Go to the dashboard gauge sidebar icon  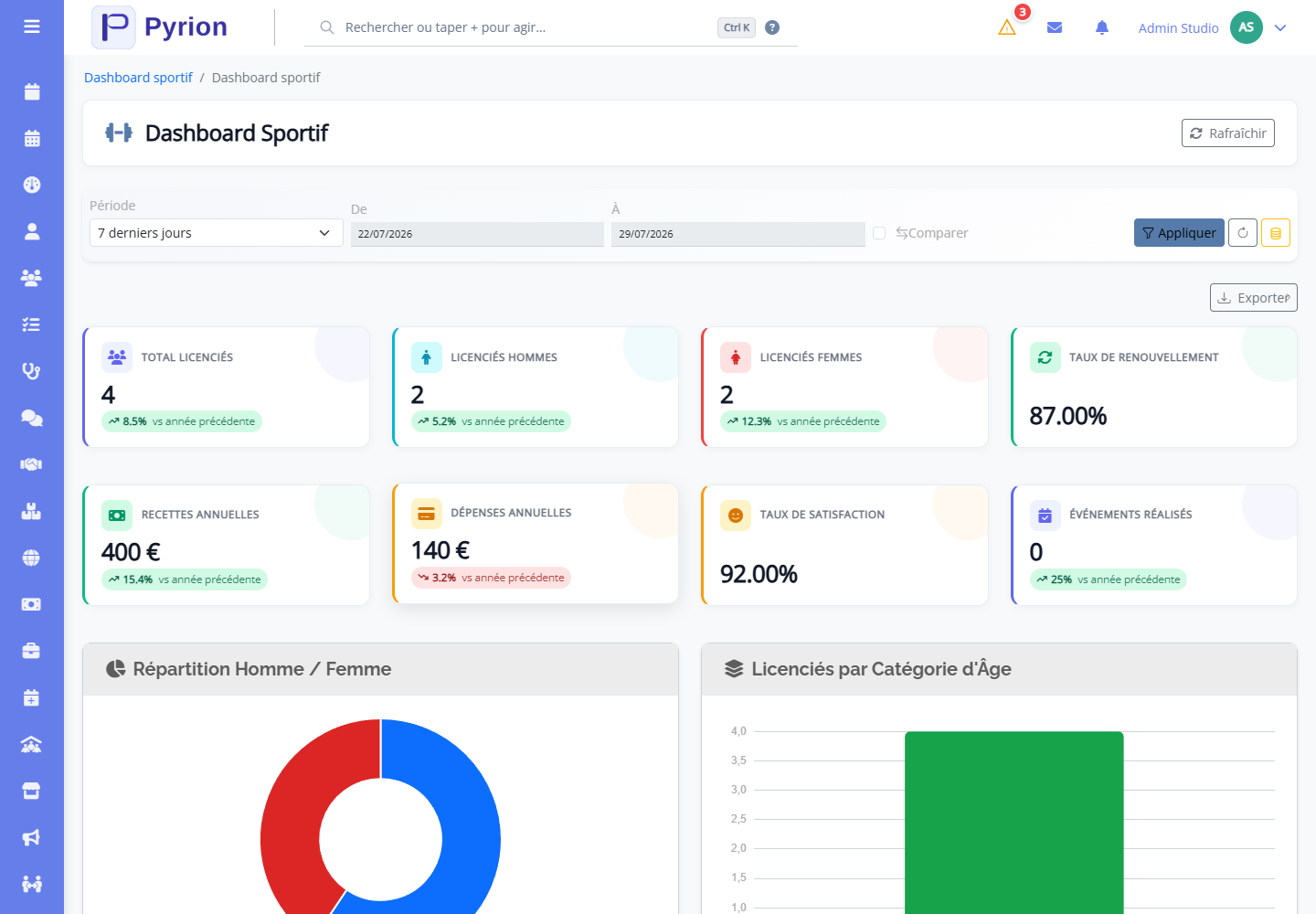click(x=32, y=185)
